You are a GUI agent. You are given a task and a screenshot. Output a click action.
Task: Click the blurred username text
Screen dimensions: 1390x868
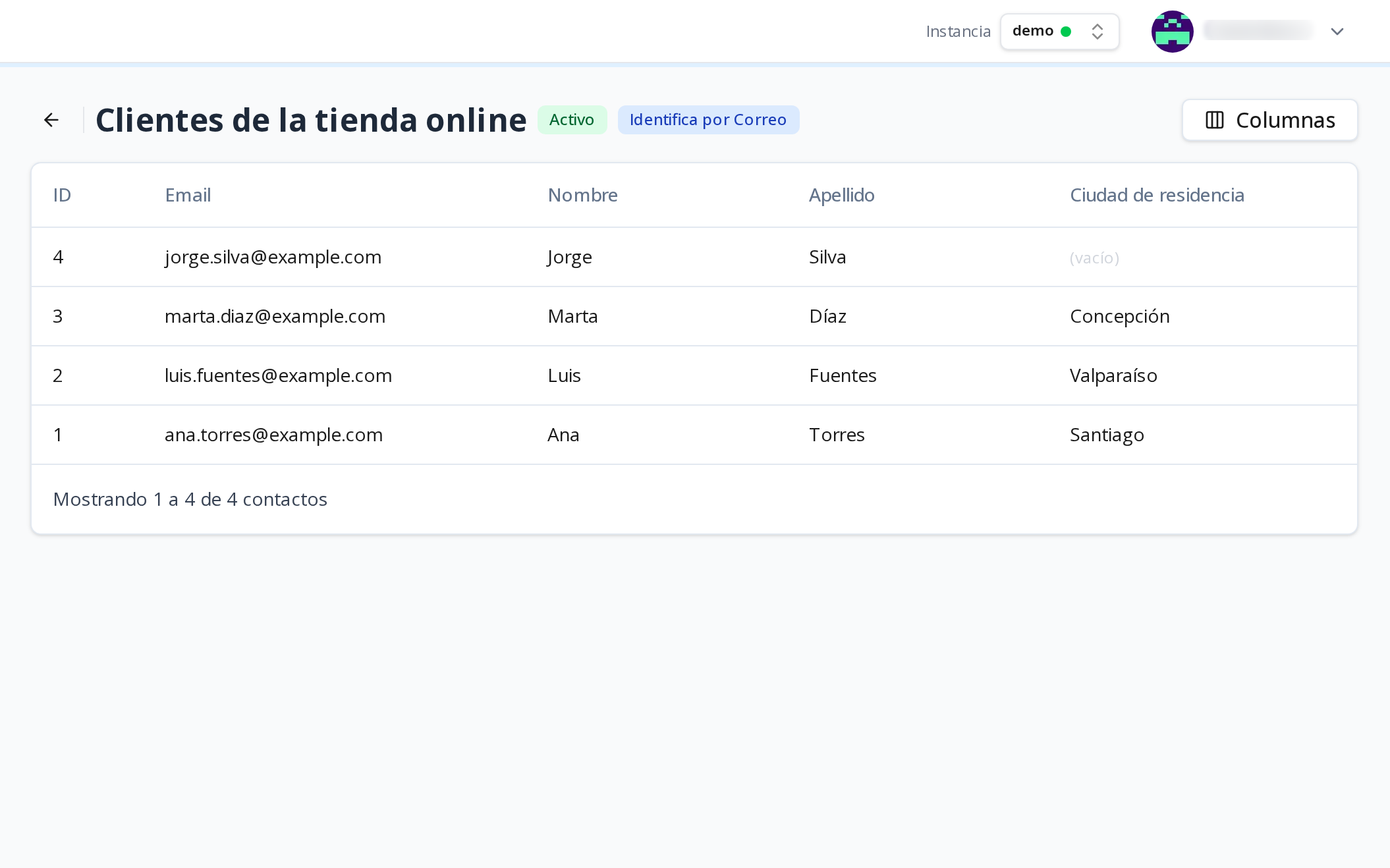(x=1258, y=30)
